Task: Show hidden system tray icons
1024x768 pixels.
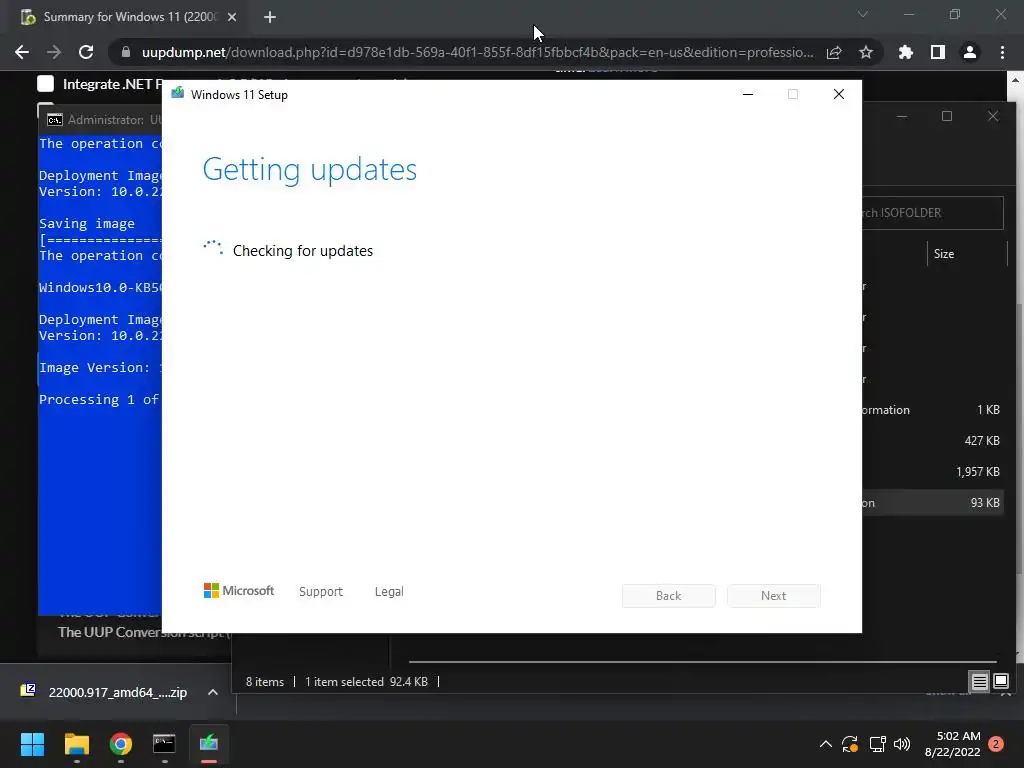Action: 825,744
